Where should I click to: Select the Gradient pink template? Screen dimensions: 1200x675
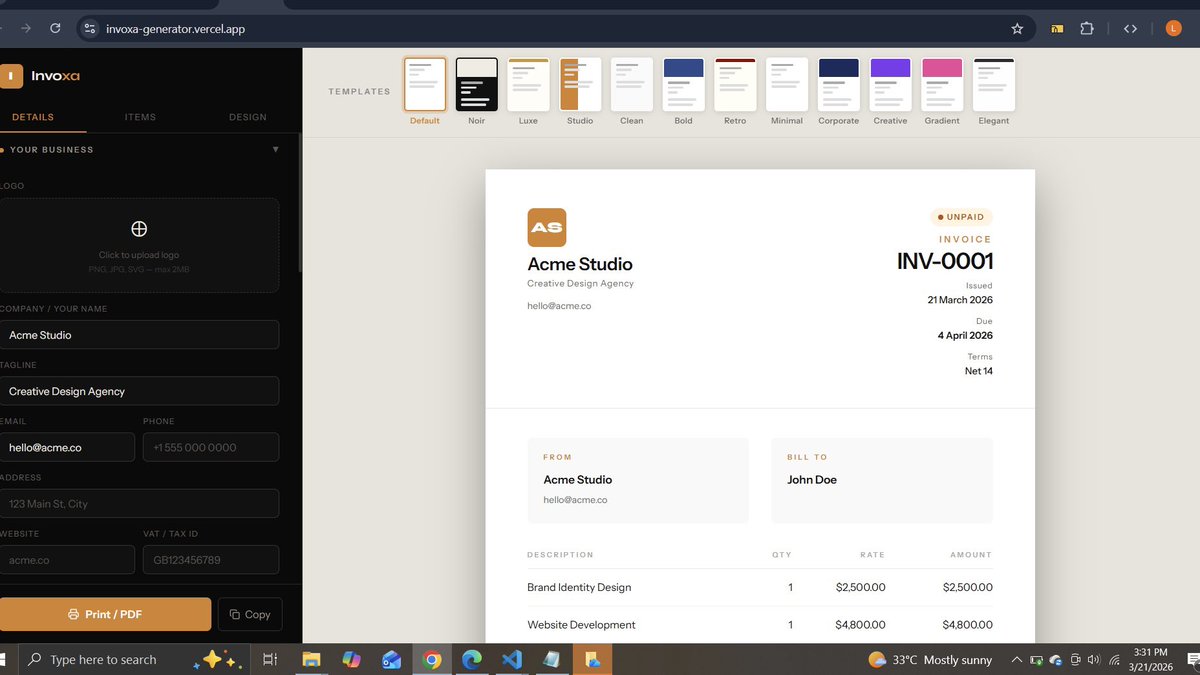pos(942,84)
